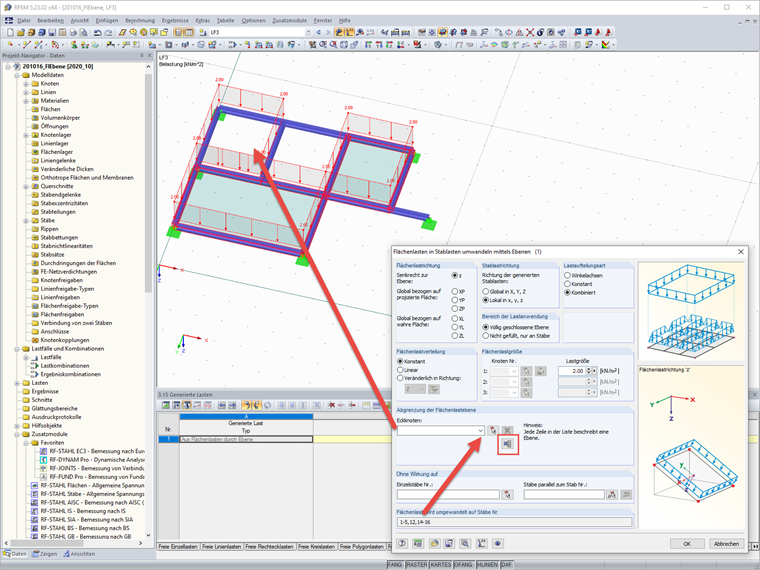
Task: Click the Abbrechen button
Action: click(x=726, y=544)
